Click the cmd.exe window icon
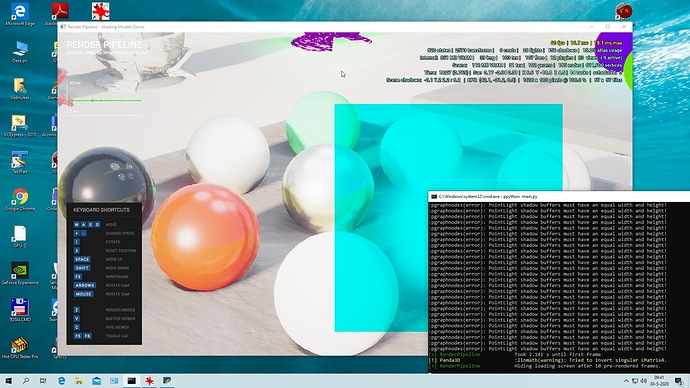 [x=434, y=196]
